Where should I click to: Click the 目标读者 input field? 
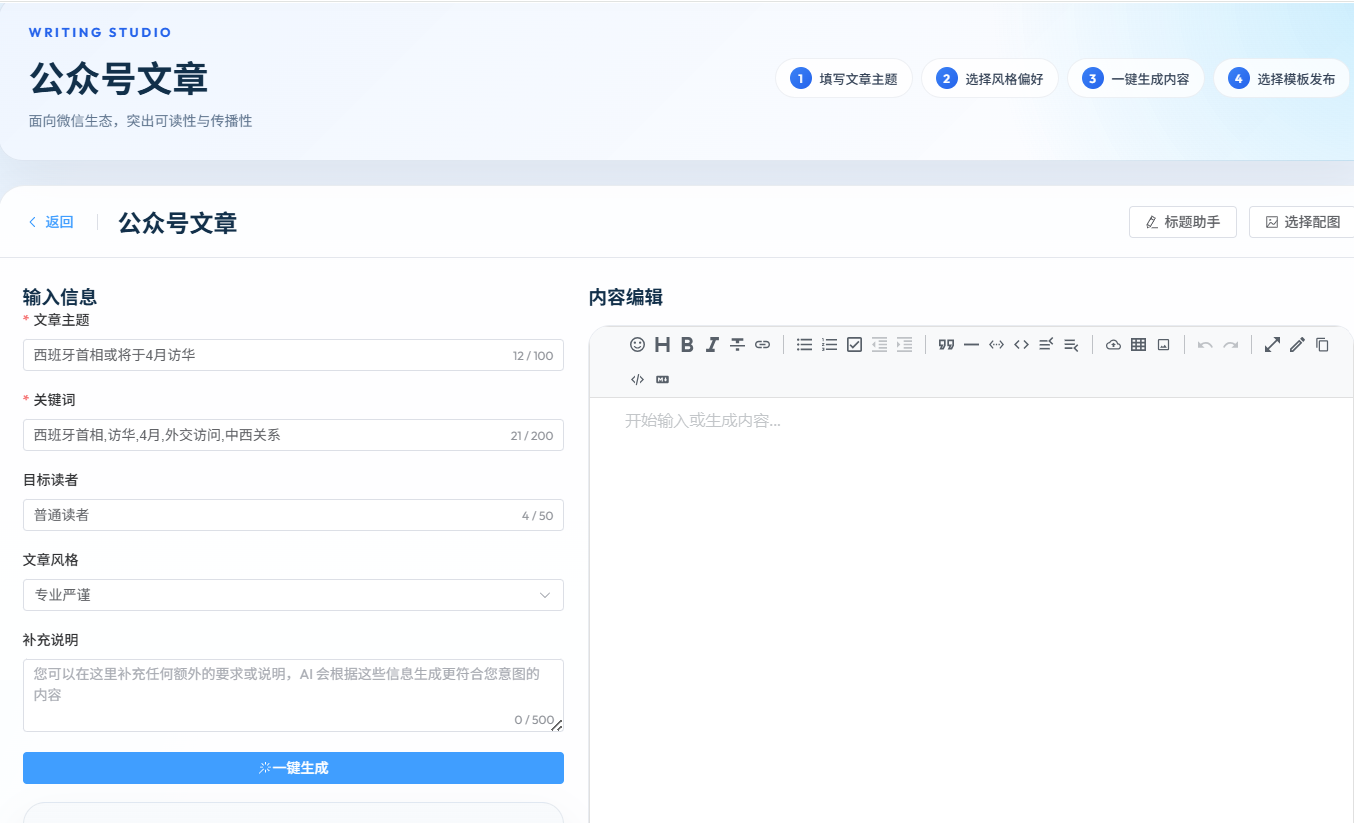coord(293,515)
